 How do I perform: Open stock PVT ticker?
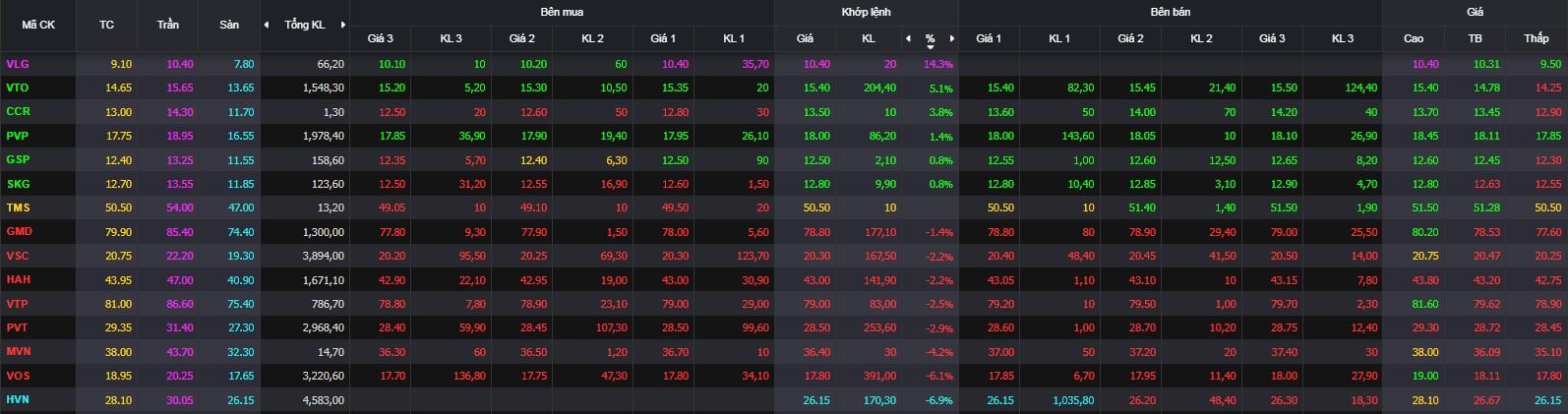[18, 327]
